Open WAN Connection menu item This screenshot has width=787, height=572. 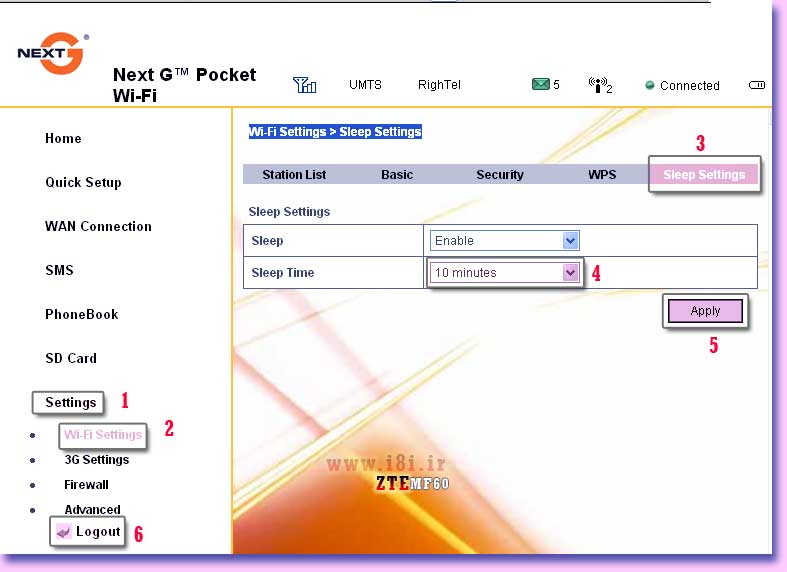(98, 226)
